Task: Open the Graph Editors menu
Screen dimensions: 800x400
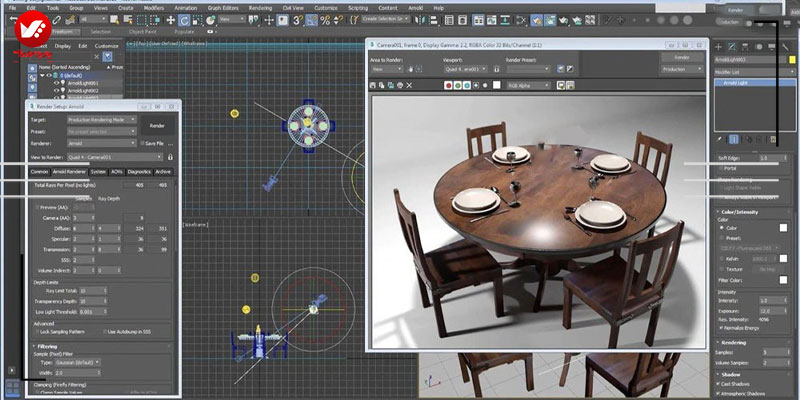Action: (223, 8)
